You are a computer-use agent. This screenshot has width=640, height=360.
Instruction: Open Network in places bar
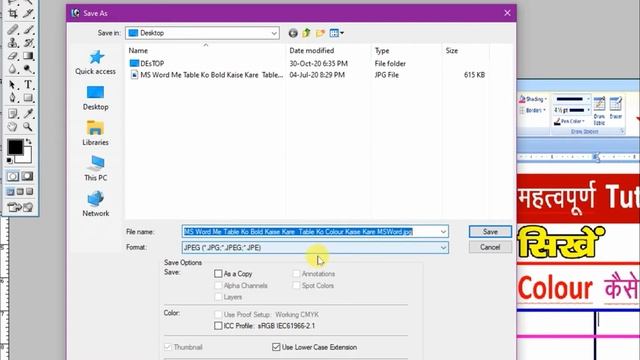coord(96,204)
